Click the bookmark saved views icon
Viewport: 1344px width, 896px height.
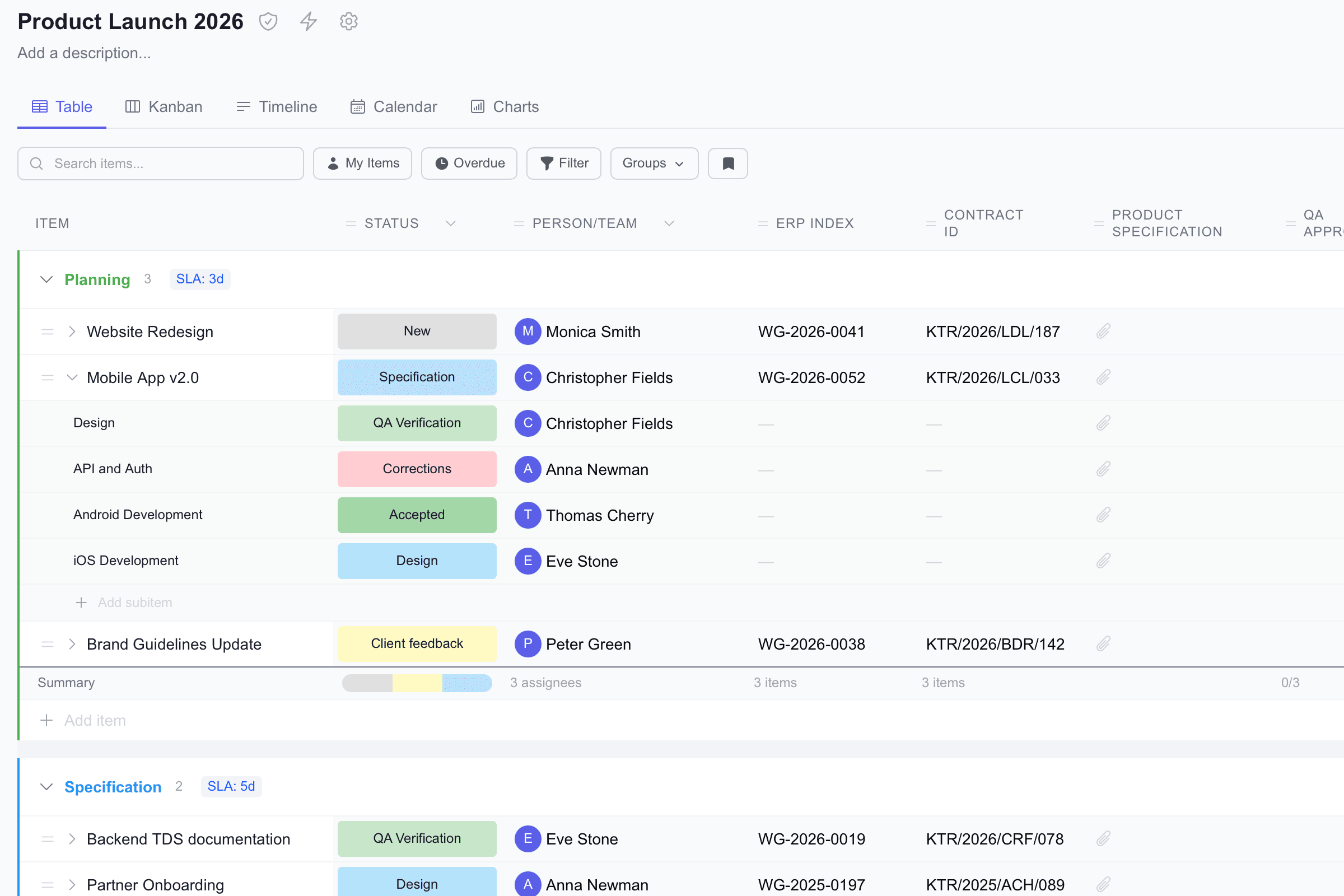tap(727, 164)
